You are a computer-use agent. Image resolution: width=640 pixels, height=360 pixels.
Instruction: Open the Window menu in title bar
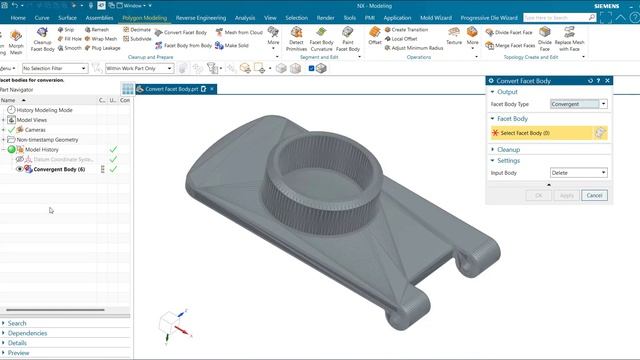click(x=131, y=6)
